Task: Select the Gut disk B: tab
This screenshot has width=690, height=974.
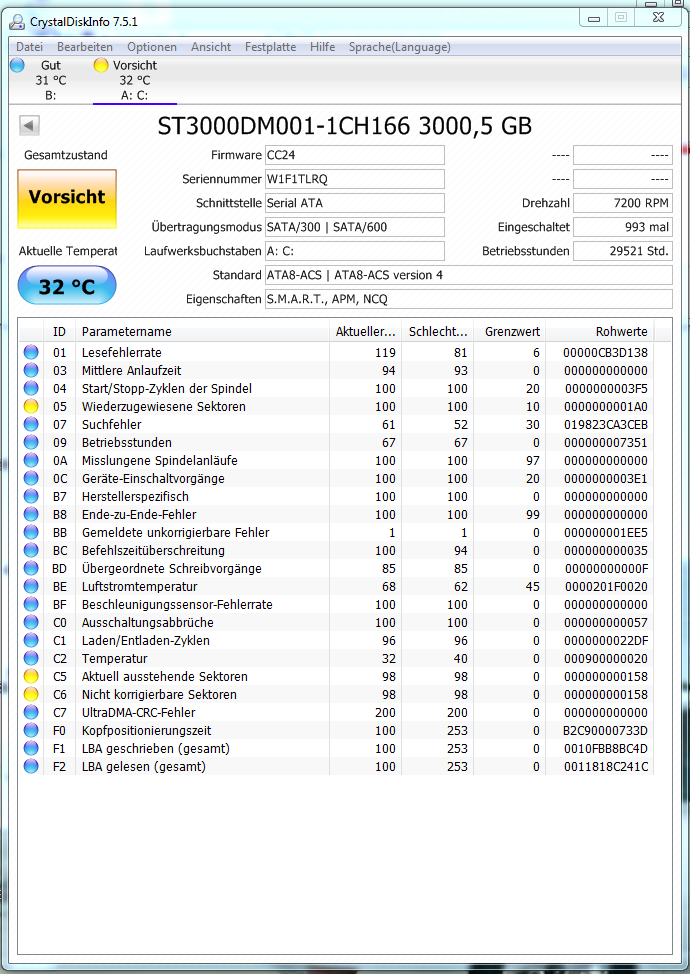Action: (x=50, y=80)
